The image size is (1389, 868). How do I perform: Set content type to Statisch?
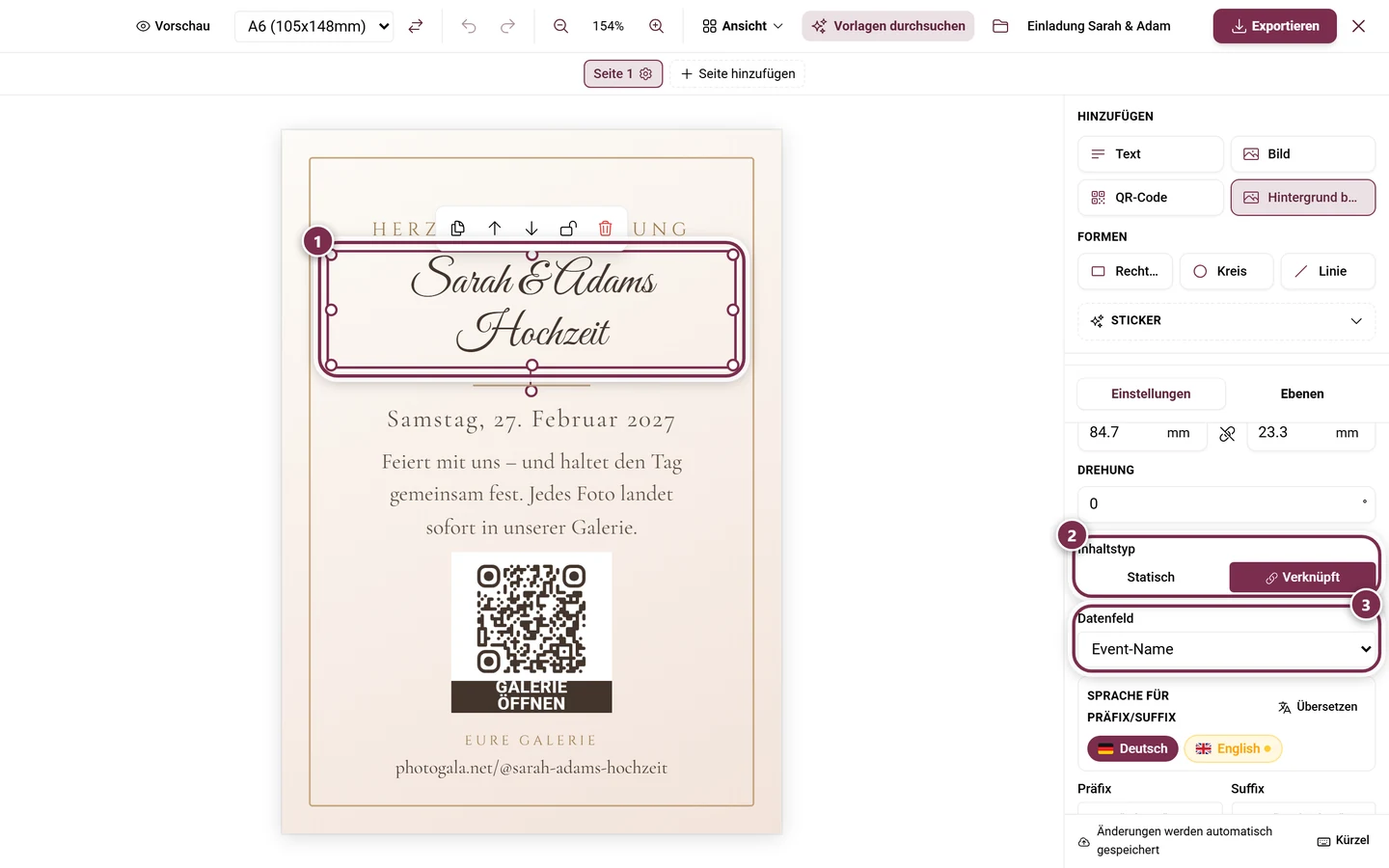click(x=1151, y=577)
